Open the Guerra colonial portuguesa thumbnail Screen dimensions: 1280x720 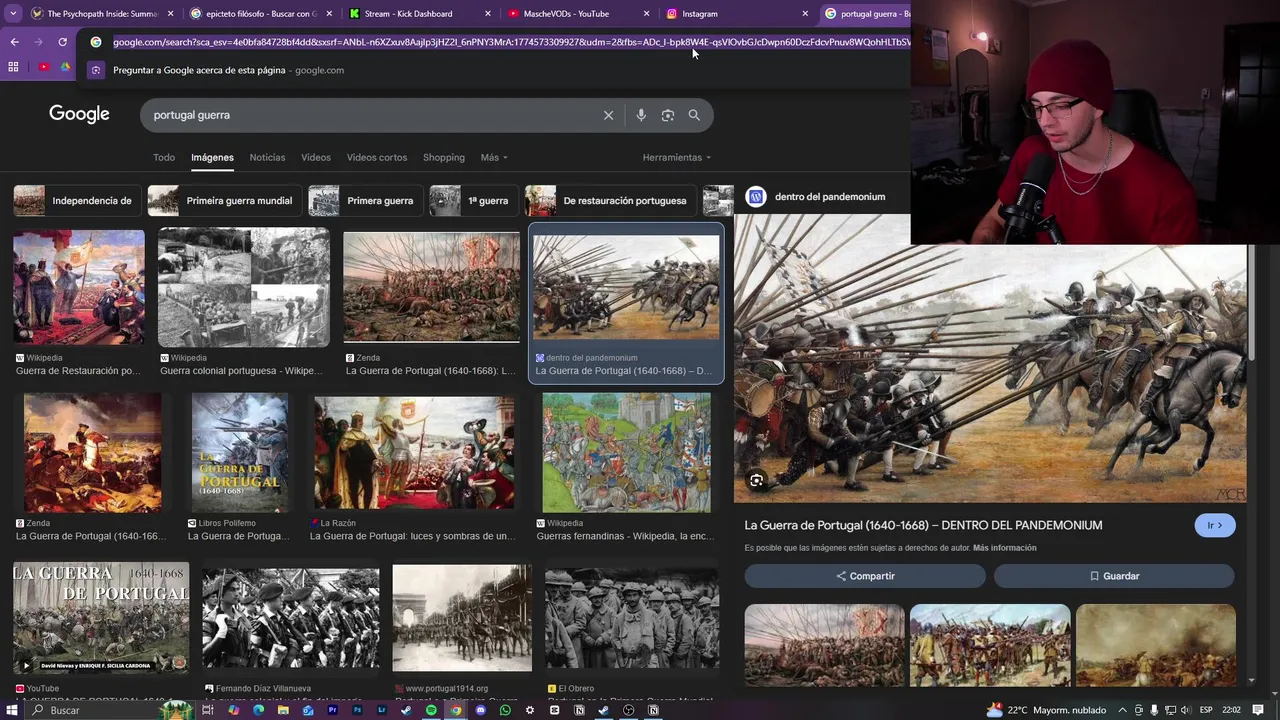[x=244, y=287]
